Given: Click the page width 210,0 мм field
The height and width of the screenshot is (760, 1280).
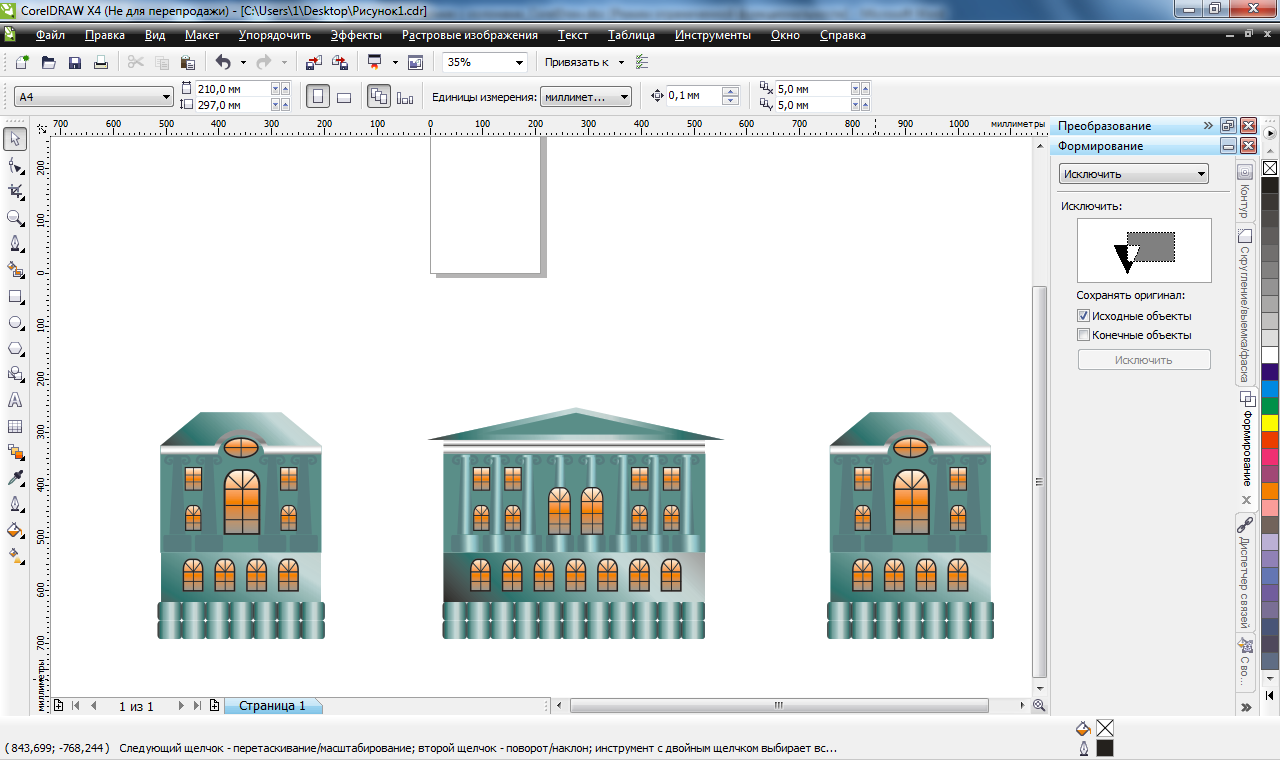Looking at the screenshot, I should 232,89.
